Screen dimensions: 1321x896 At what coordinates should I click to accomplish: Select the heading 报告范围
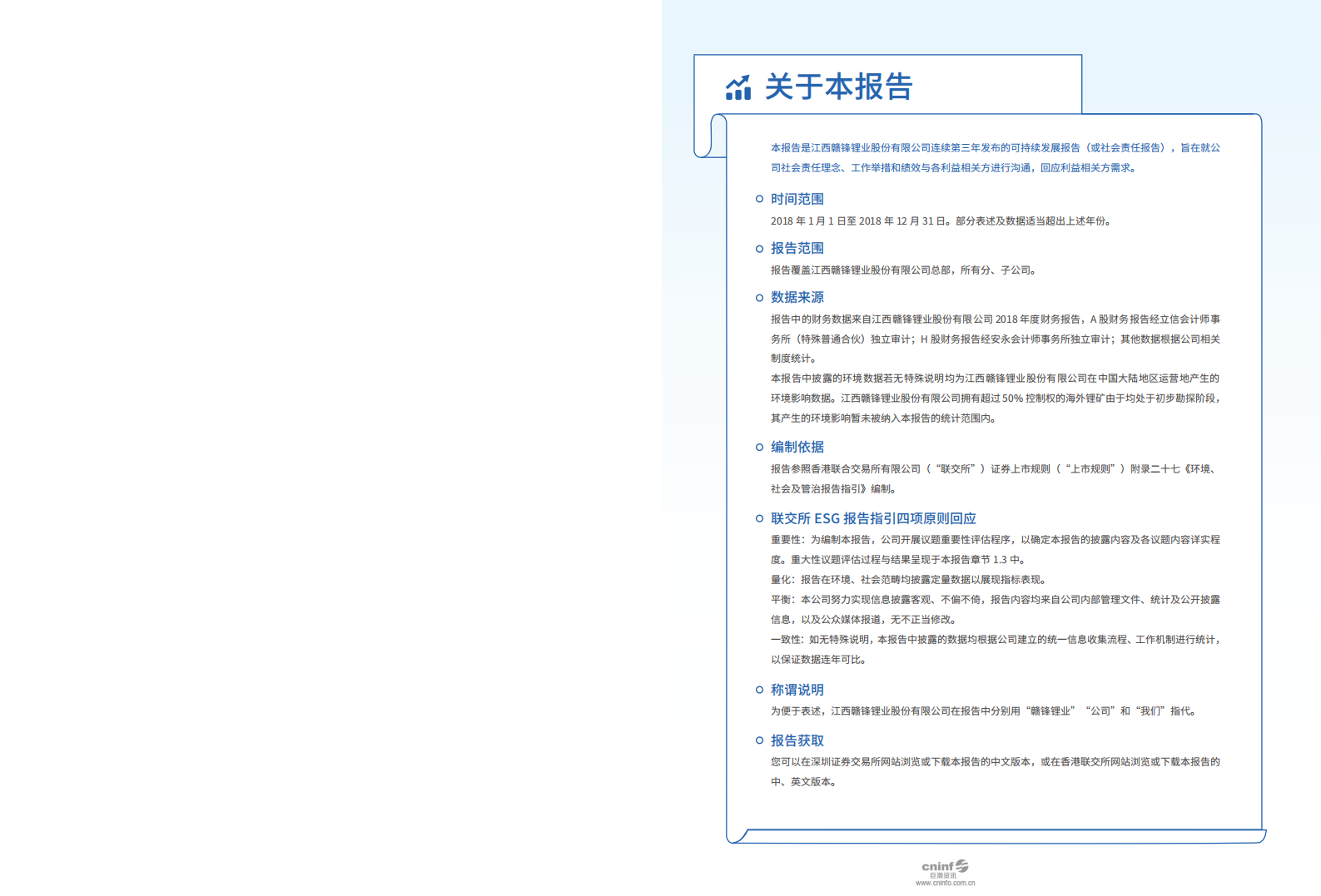point(797,248)
